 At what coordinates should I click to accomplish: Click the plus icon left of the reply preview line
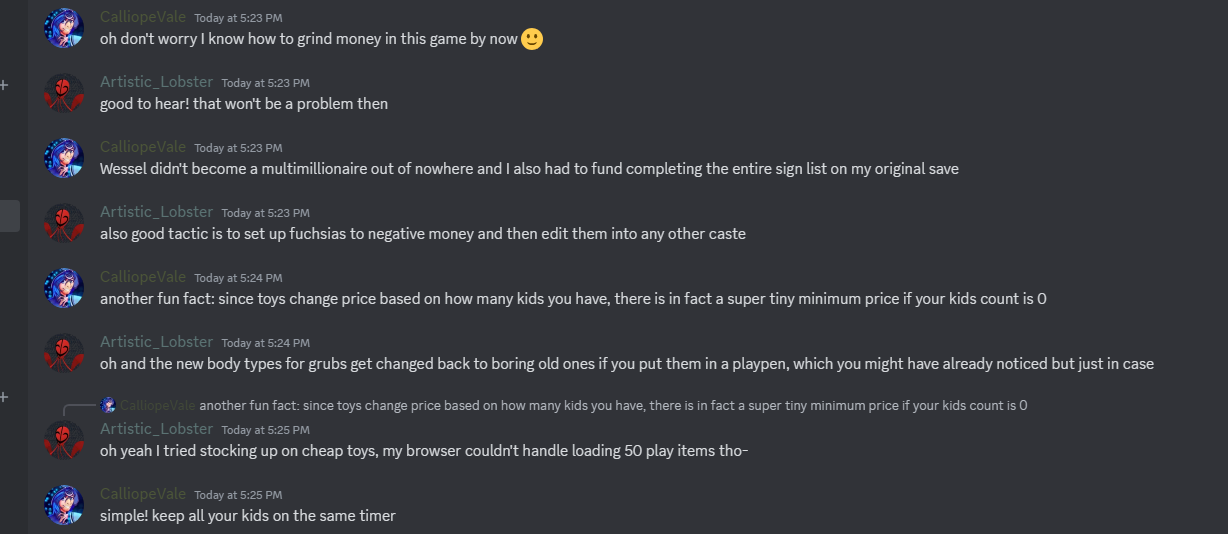(x=4, y=397)
